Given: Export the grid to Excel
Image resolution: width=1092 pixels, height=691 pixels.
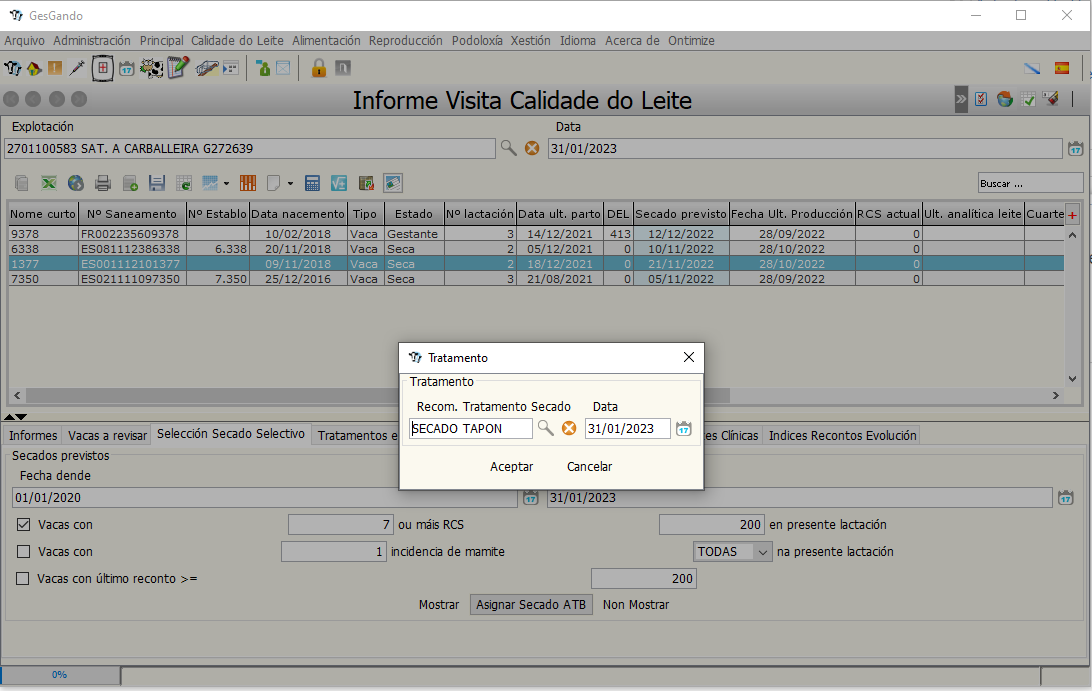Looking at the screenshot, I should click(49, 183).
